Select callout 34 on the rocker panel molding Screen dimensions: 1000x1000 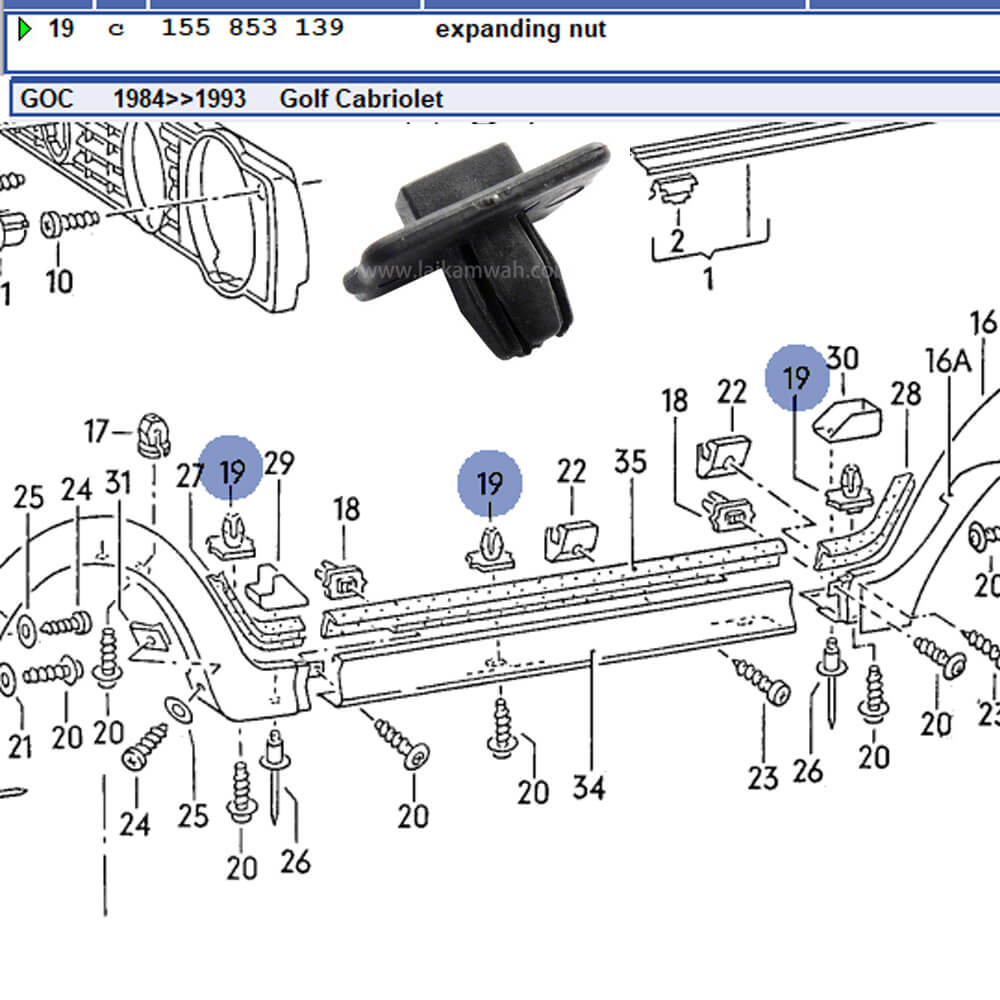point(588,789)
